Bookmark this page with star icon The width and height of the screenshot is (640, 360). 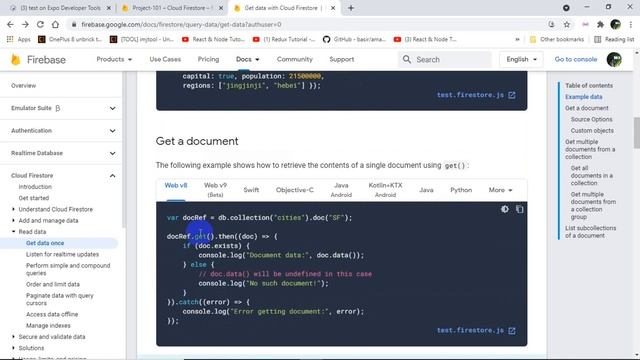tap(567, 24)
